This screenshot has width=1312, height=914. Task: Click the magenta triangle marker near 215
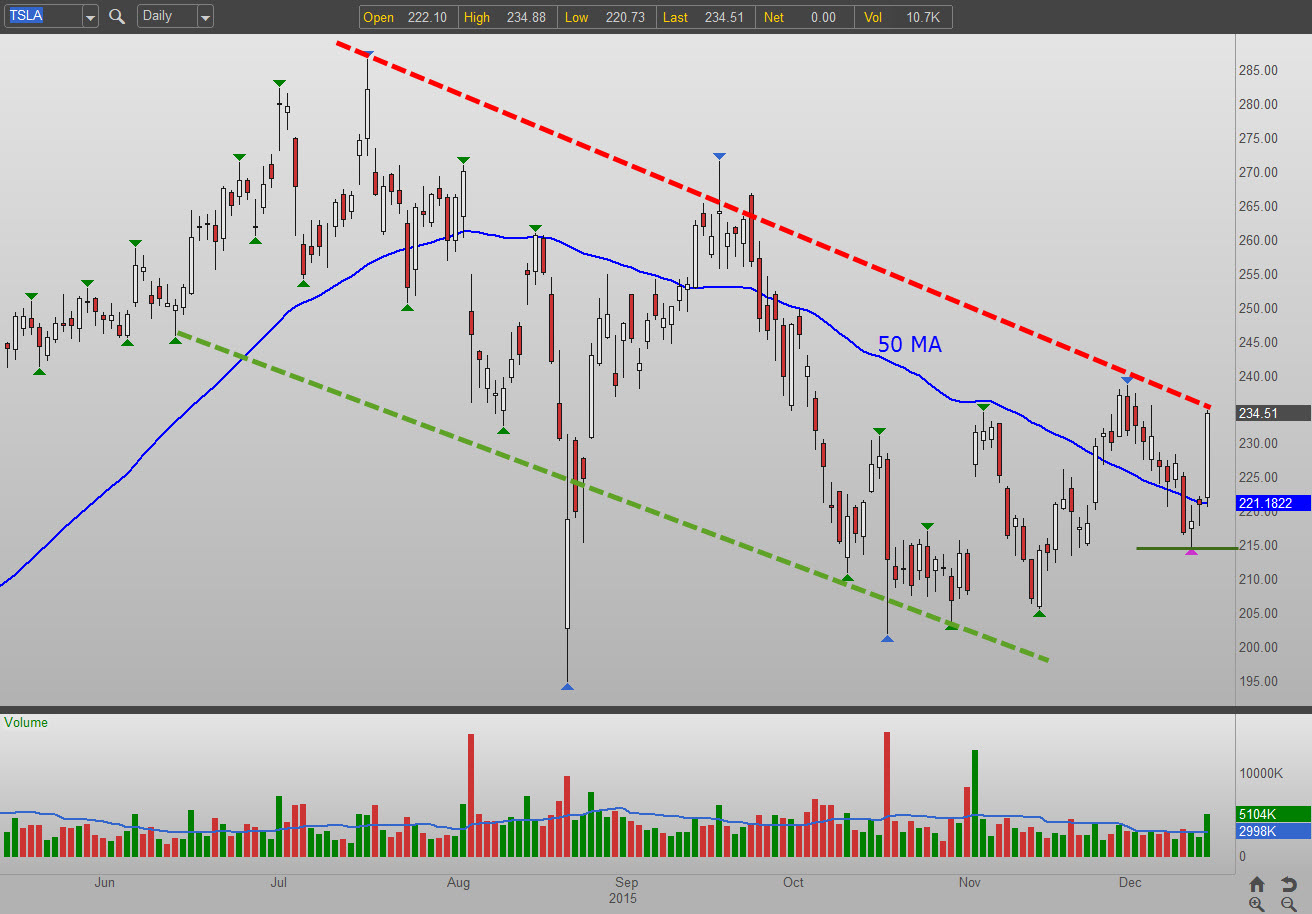click(x=1191, y=551)
